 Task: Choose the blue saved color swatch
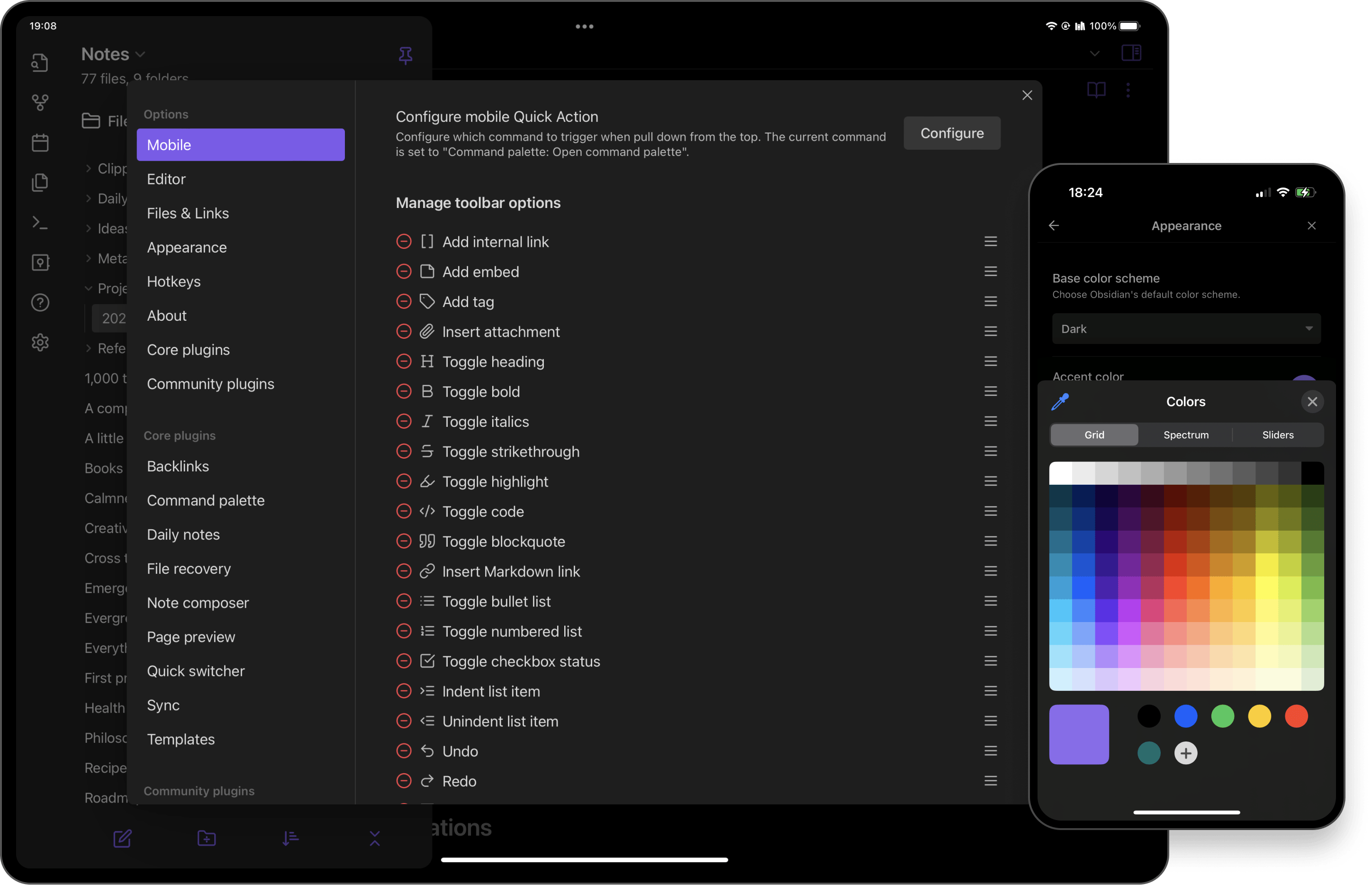1186,716
